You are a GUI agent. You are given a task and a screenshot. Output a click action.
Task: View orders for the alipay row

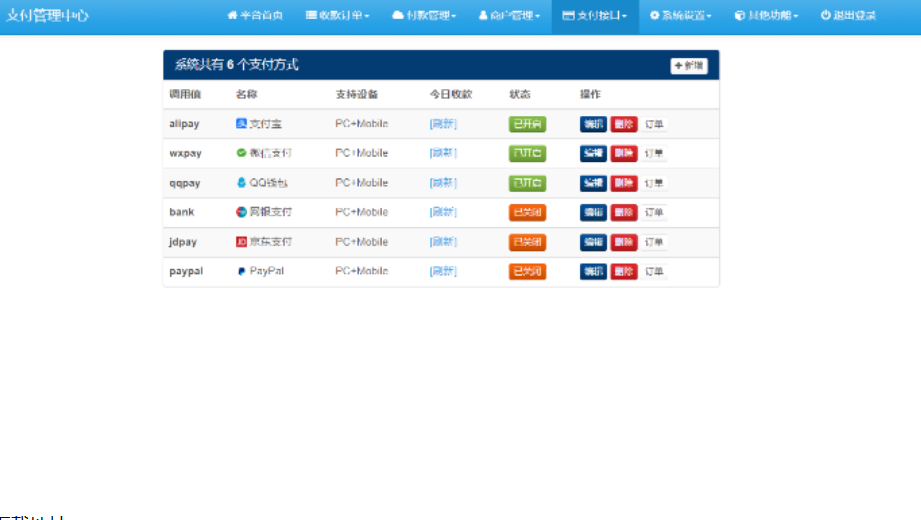point(654,124)
